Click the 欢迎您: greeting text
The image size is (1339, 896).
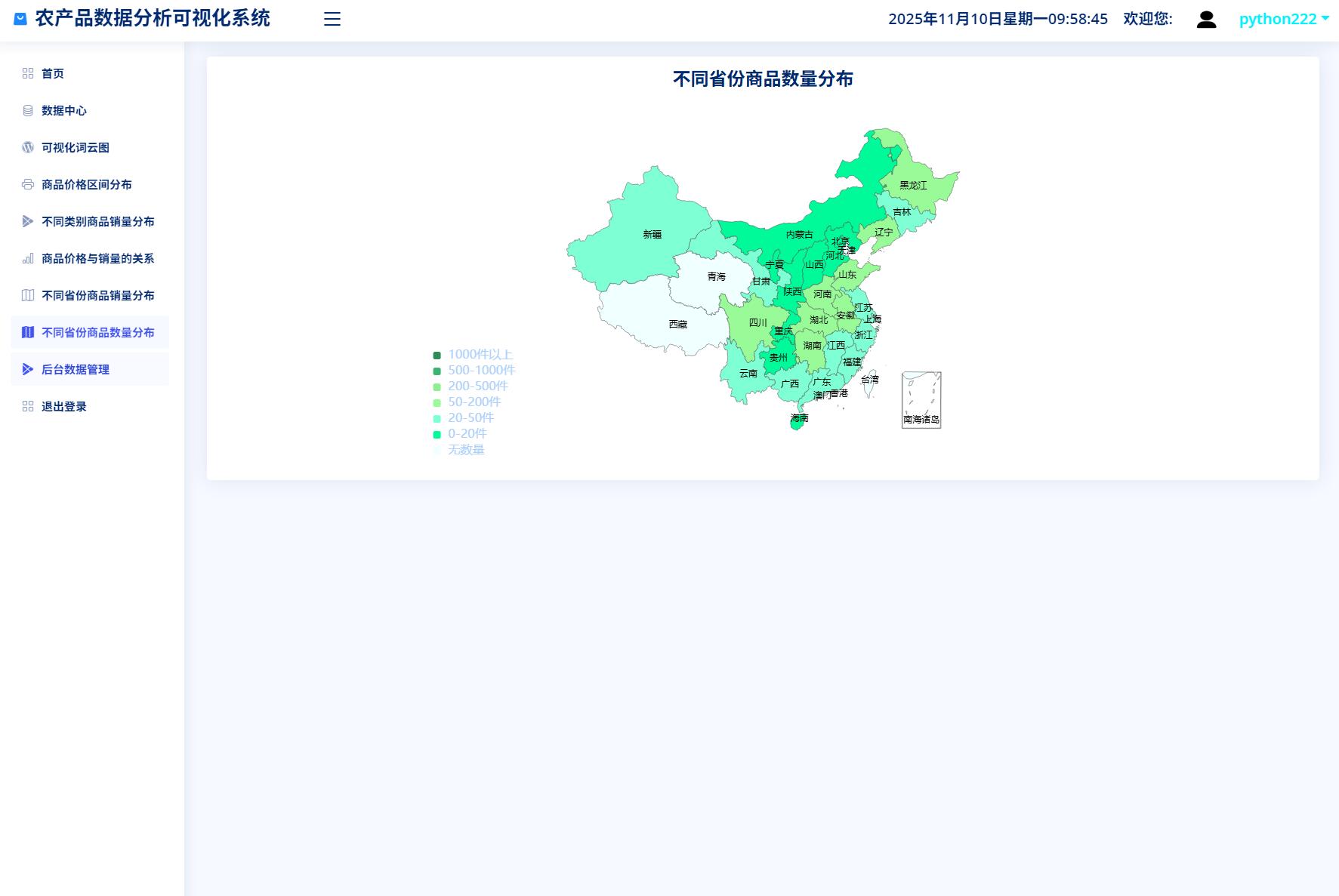click(1148, 19)
